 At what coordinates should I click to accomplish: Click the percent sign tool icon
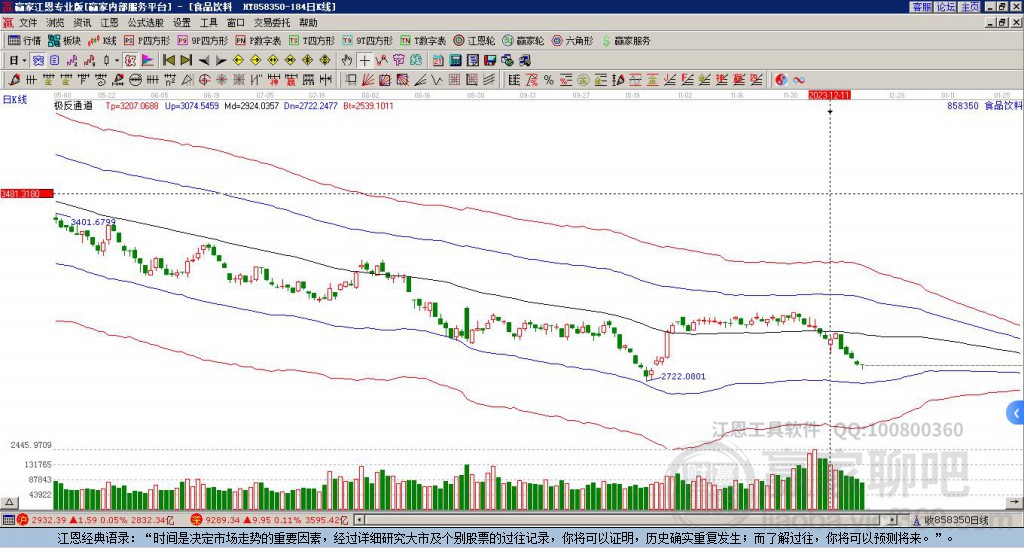click(549, 80)
